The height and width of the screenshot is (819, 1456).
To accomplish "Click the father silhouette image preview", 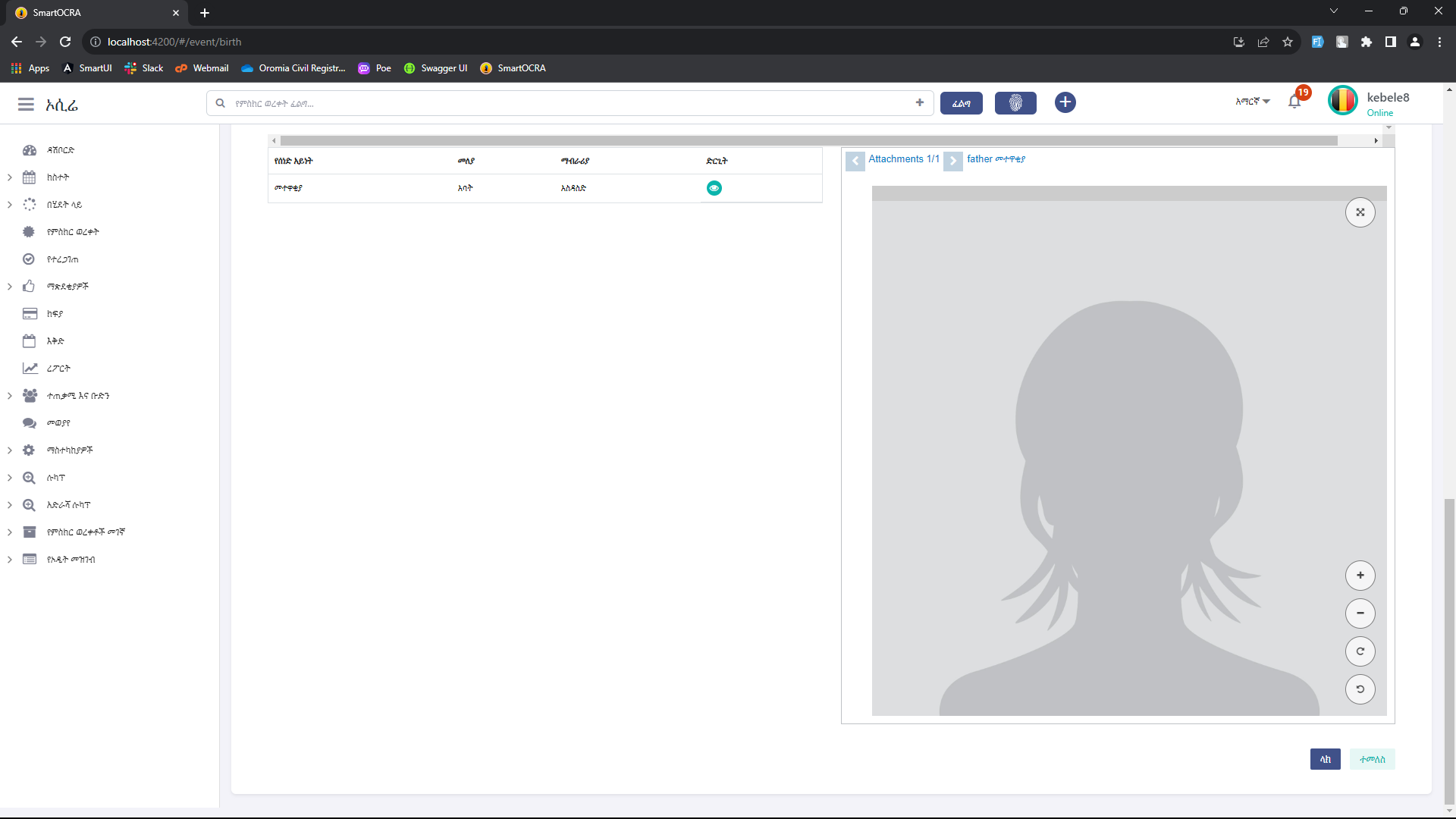I will tap(1129, 450).
